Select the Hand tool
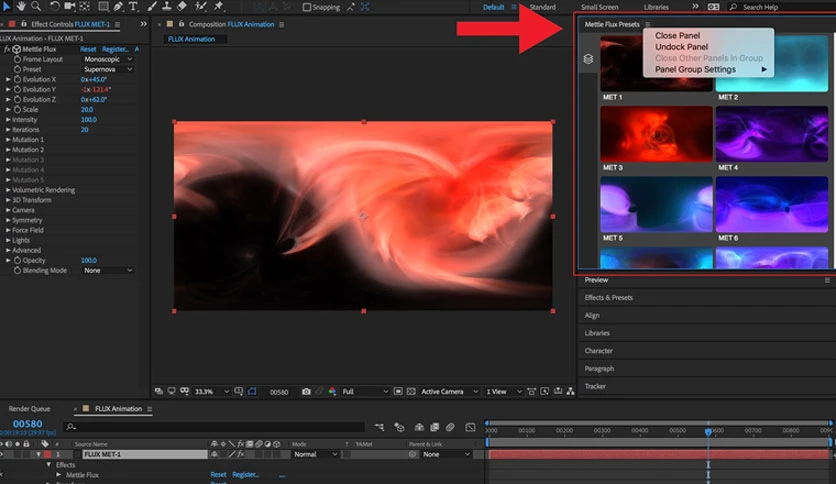 [22, 6]
